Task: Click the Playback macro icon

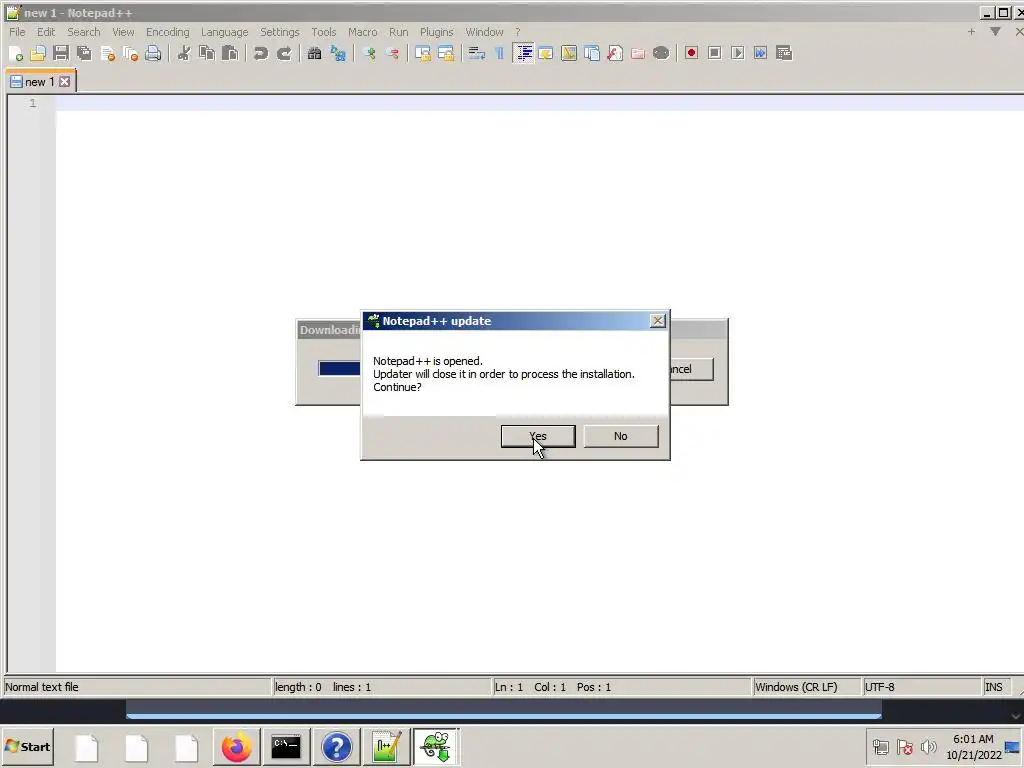Action: tap(738, 54)
